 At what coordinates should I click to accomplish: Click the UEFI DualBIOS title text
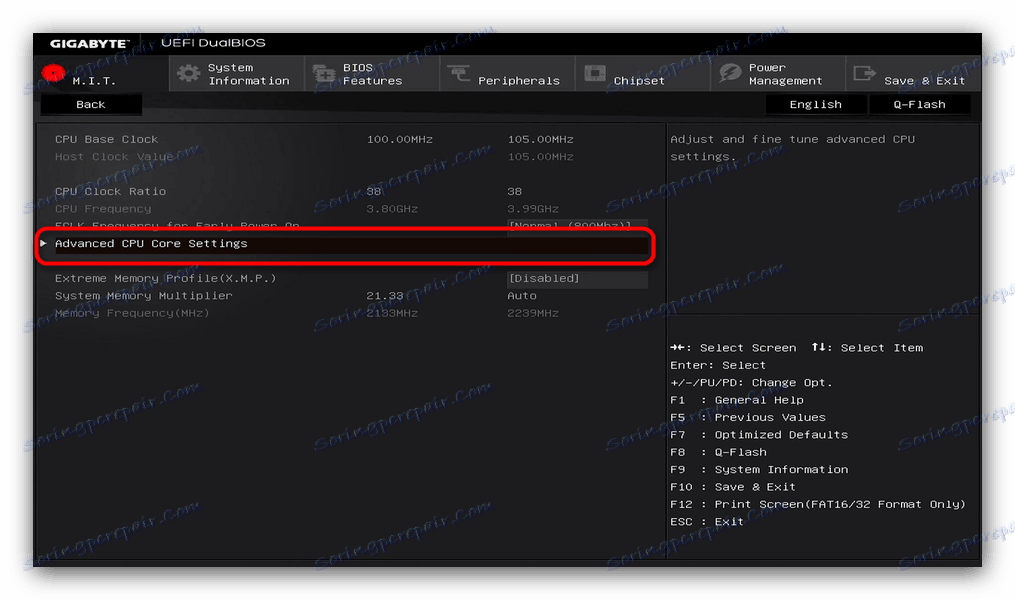(x=213, y=43)
